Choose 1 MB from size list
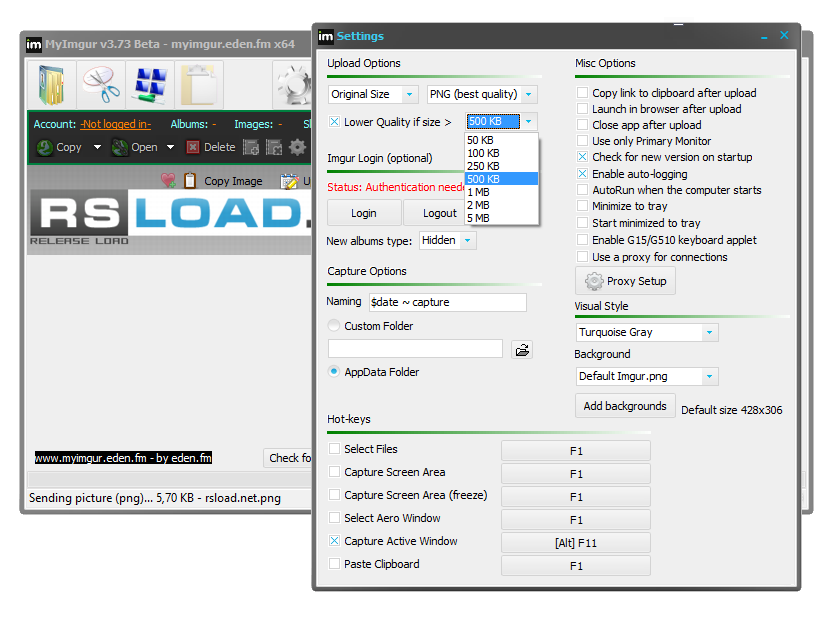This screenshot has width=830, height=618. (501, 192)
